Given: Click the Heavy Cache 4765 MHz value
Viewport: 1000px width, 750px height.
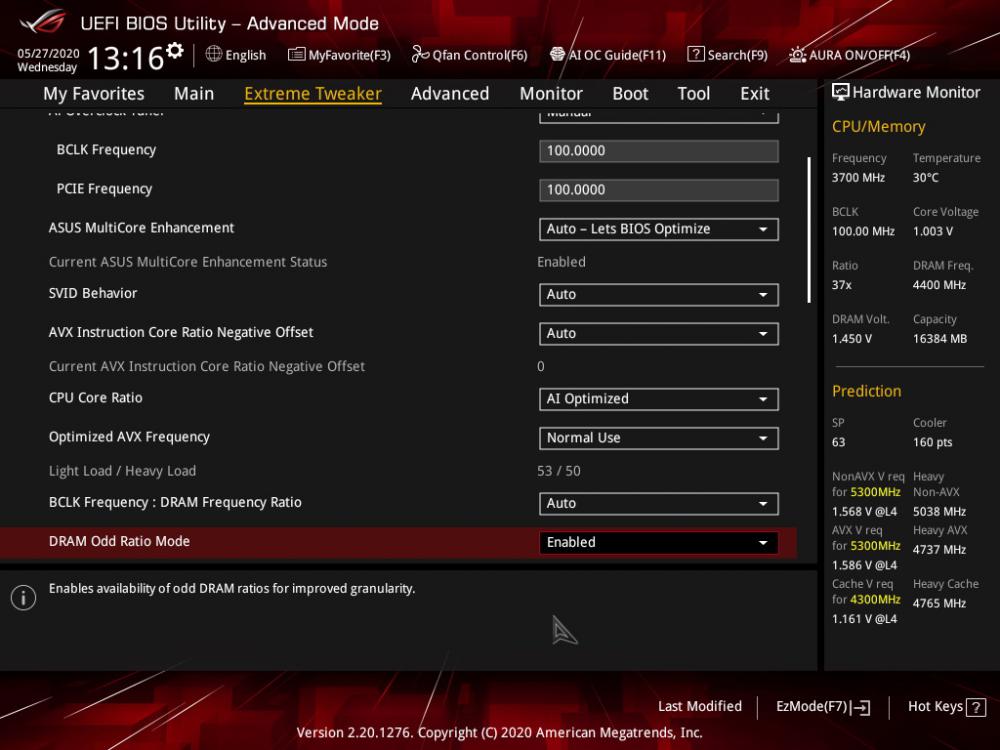Looking at the screenshot, I should coord(939,603).
